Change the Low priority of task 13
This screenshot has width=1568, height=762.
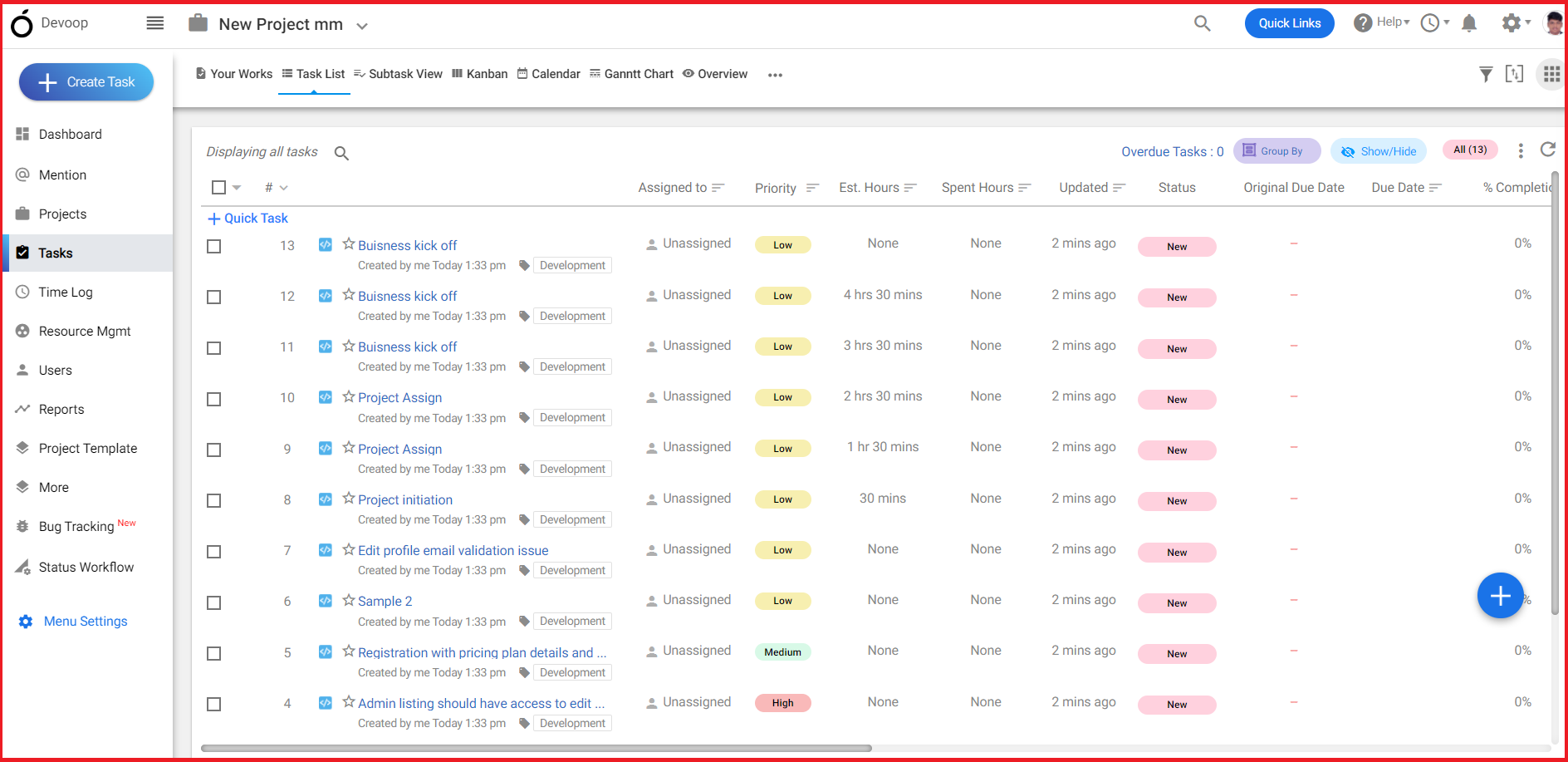(x=782, y=245)
